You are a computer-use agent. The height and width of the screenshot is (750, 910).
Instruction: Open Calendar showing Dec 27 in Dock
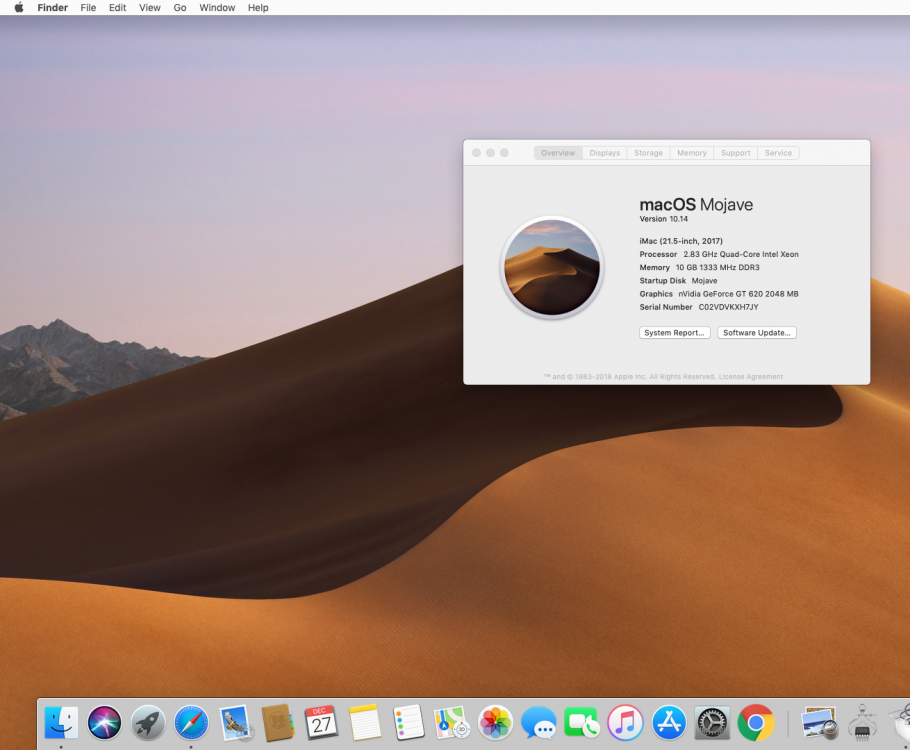coord(322,723)
